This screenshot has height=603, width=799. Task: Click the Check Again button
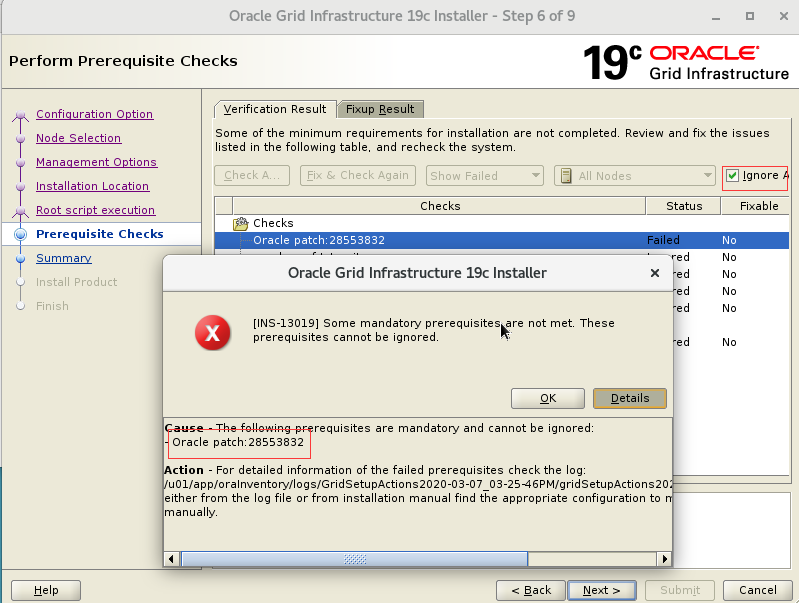[252, 176]
